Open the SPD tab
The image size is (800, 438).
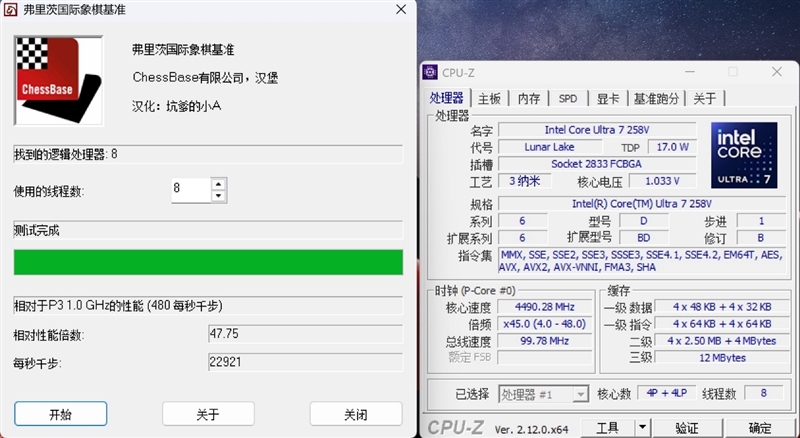[567, 98]
